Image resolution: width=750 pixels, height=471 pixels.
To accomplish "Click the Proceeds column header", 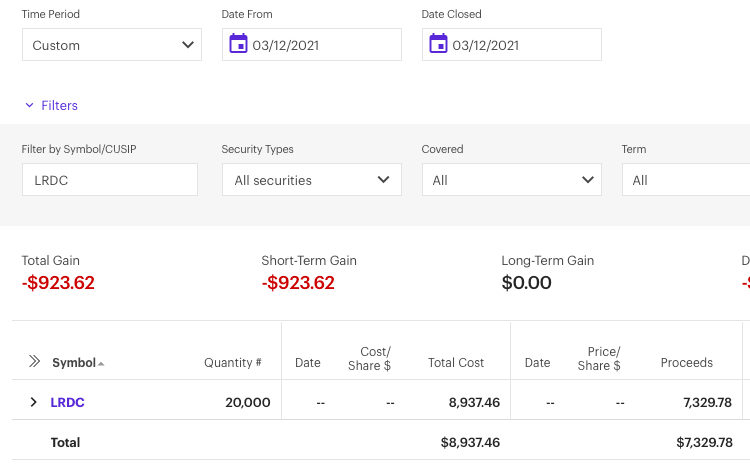I will click(686, 363).
